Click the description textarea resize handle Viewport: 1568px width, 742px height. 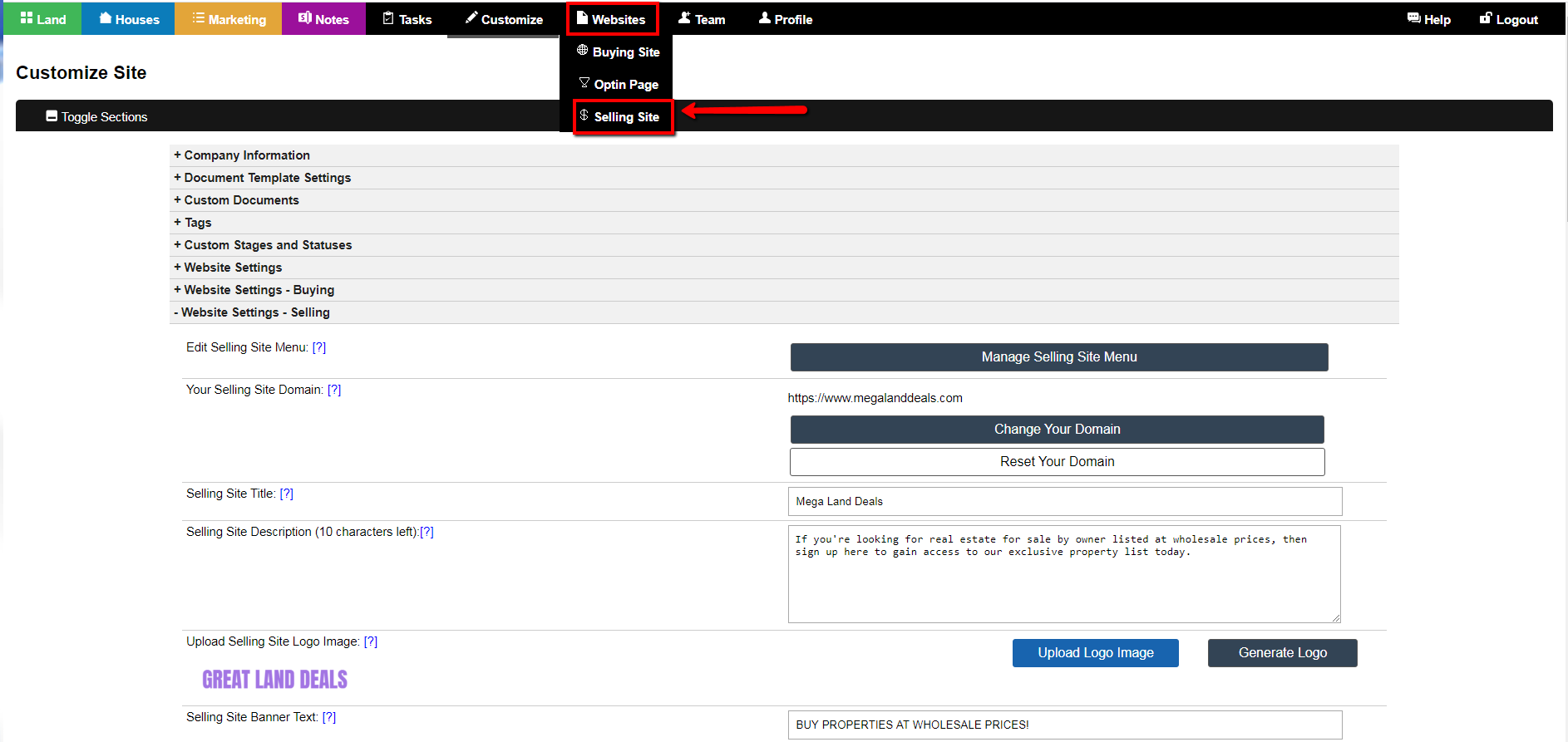[1335, 617]
